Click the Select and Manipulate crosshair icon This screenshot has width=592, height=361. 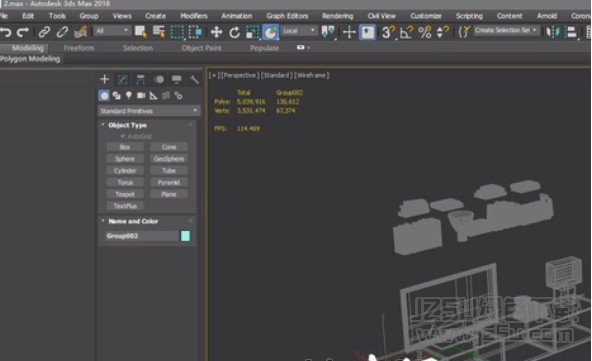click(349, 32)
